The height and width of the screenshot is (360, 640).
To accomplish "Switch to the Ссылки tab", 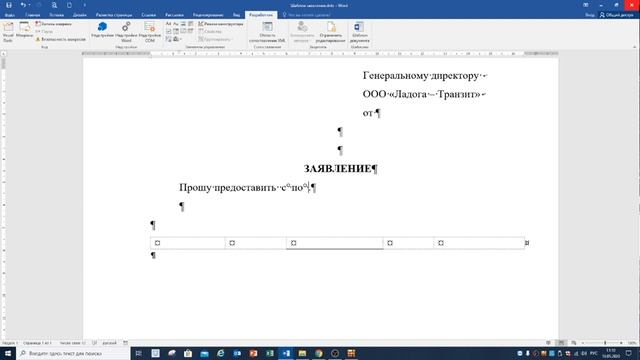I will pos(149,15).
